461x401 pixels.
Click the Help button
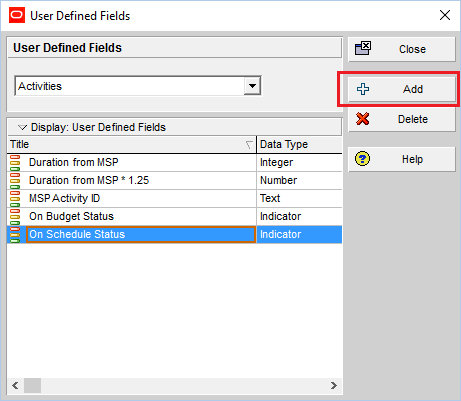coord(402,159)
